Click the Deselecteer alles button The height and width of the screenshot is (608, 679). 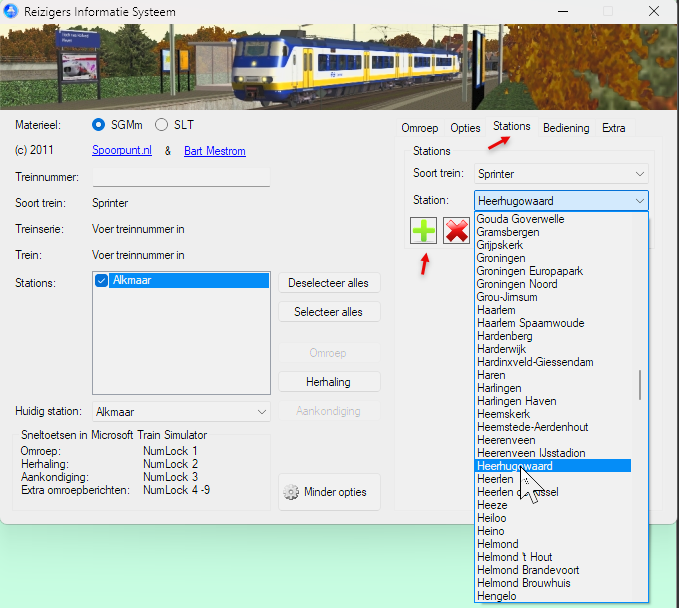(329, 283)
